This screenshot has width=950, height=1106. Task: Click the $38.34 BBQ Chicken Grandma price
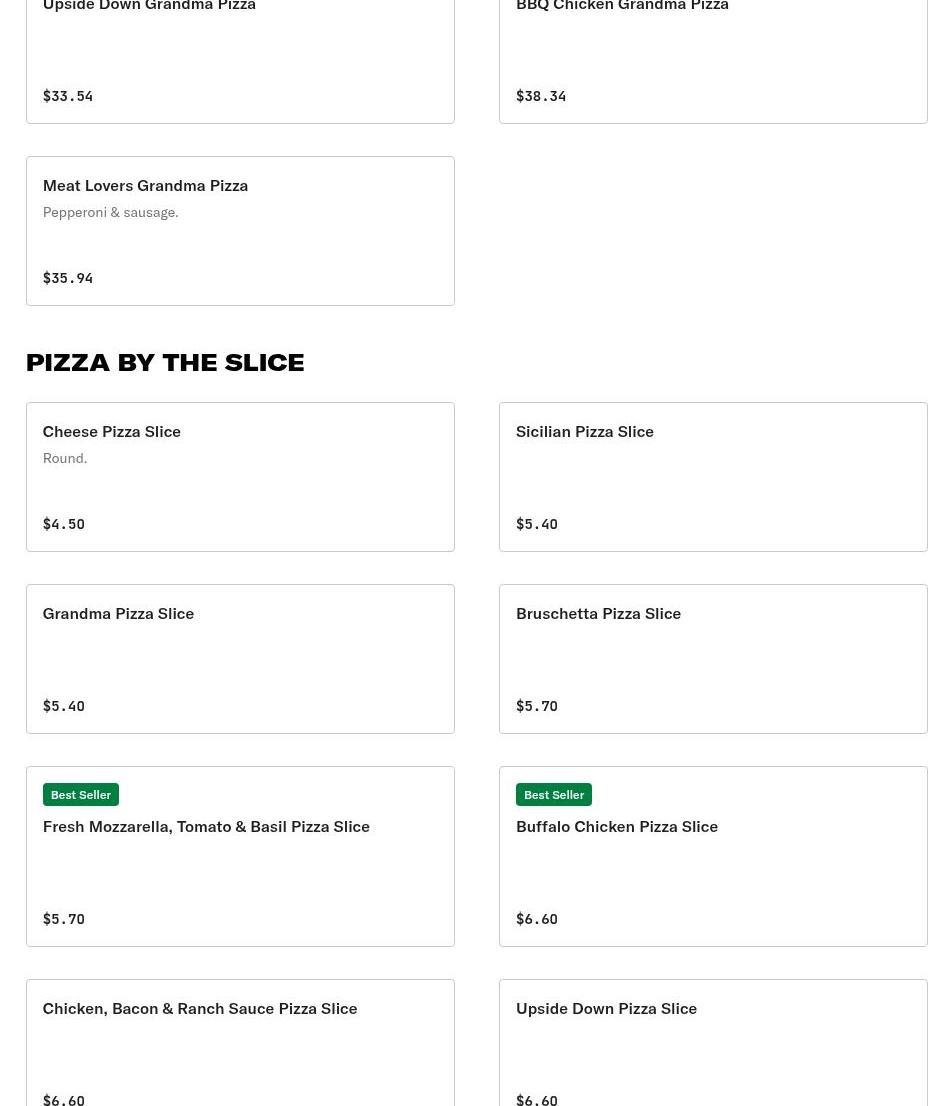point(541,96)
